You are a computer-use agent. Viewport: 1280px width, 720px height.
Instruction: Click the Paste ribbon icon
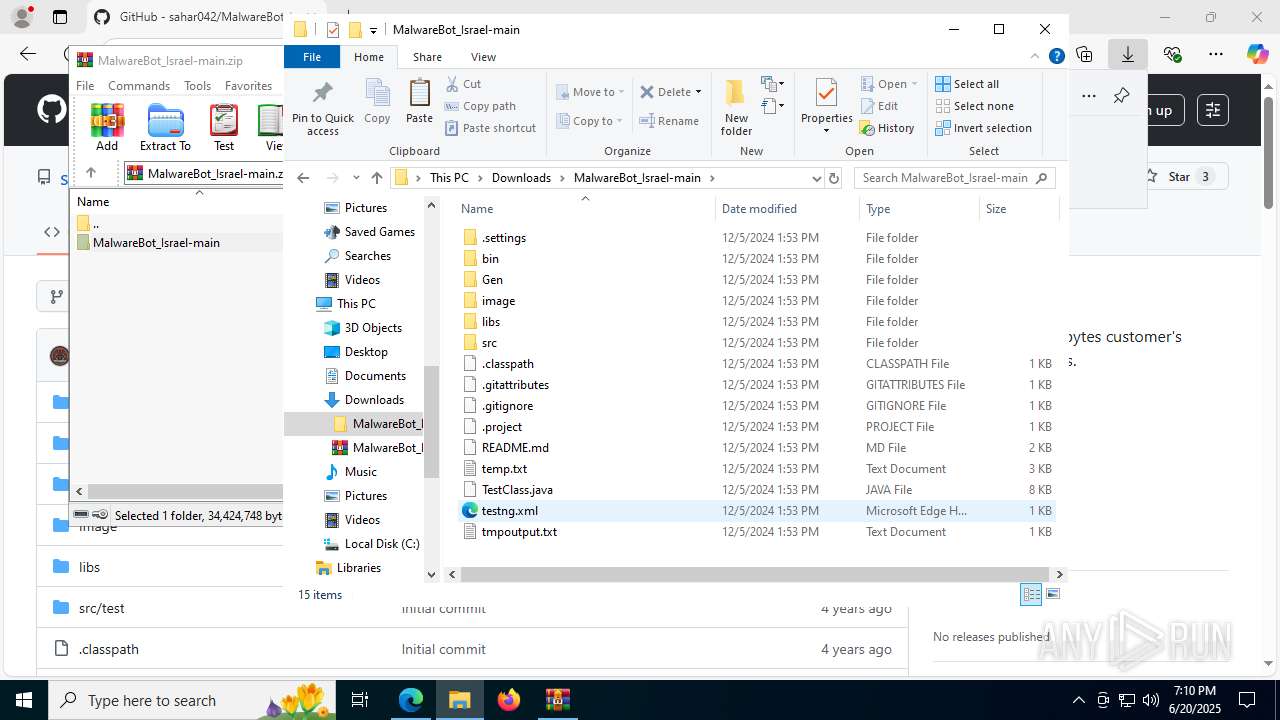tap(419, 102)
